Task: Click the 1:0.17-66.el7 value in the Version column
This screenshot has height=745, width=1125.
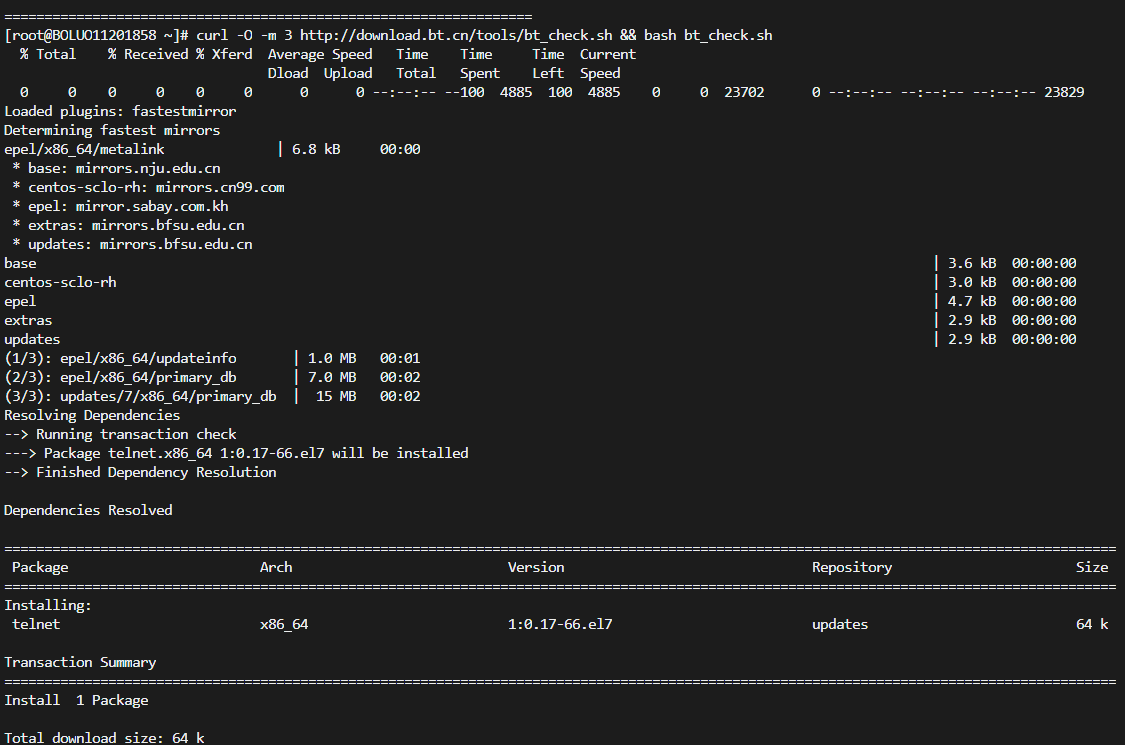Action: pyautogui.click(x=560, y=624)
